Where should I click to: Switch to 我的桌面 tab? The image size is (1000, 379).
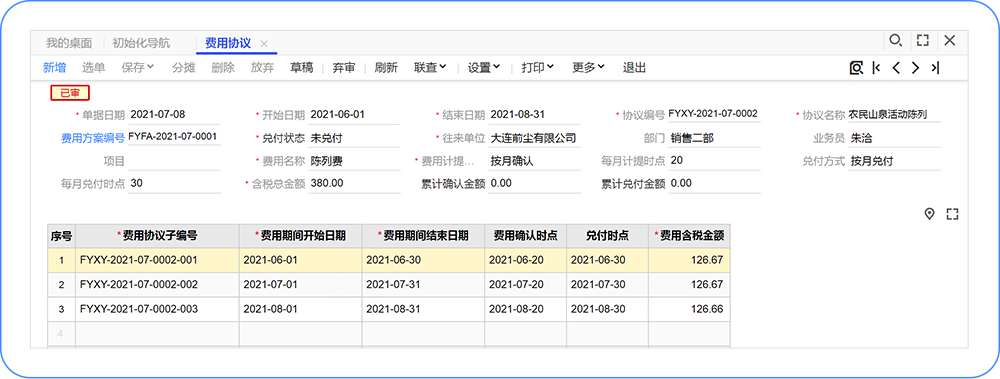(x=69, y=43)
